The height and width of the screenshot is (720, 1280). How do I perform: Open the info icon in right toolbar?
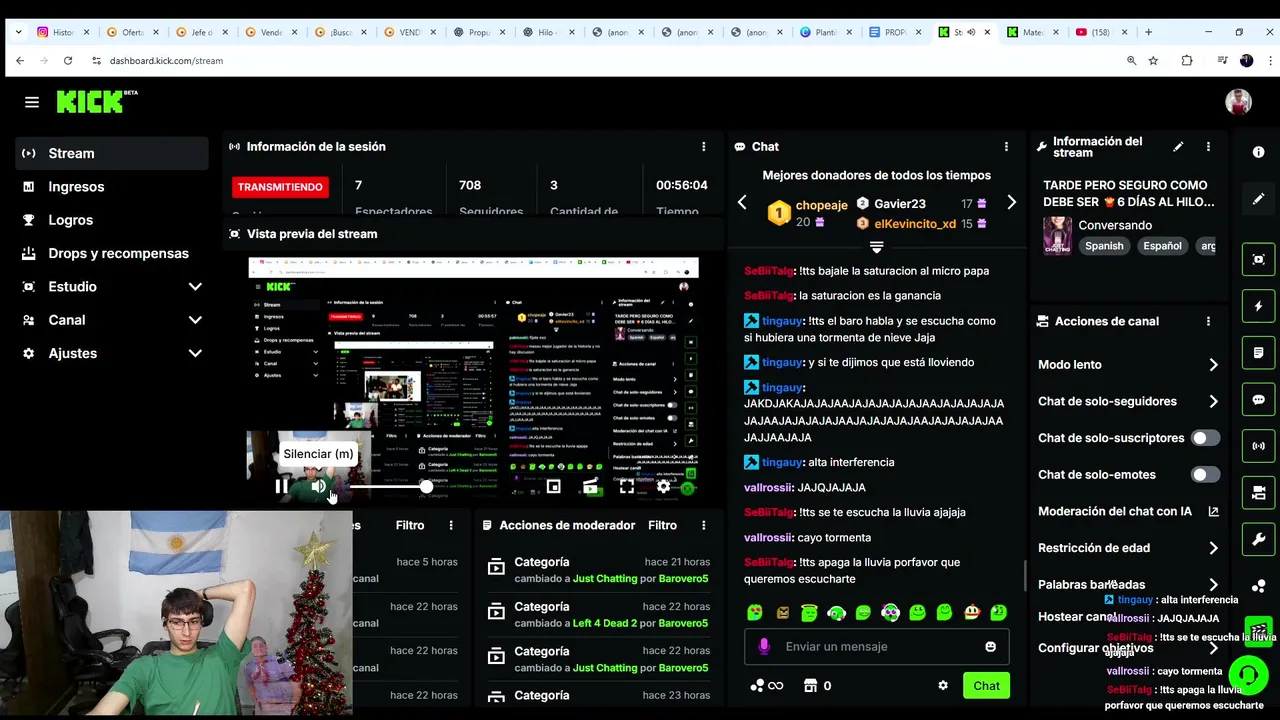[x=1258, y=152]
